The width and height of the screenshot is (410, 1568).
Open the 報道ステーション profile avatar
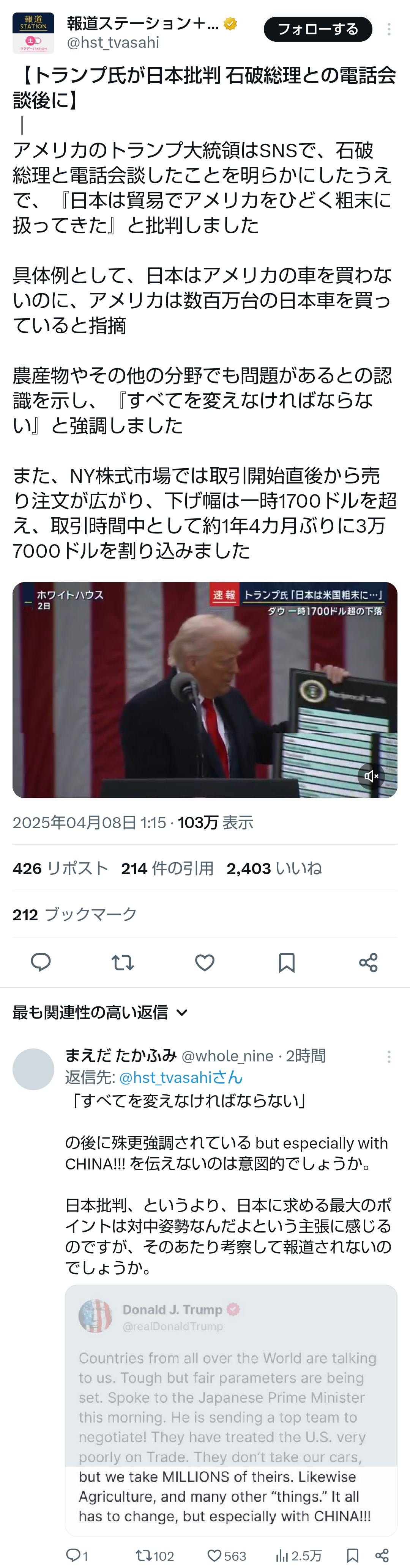33,33
